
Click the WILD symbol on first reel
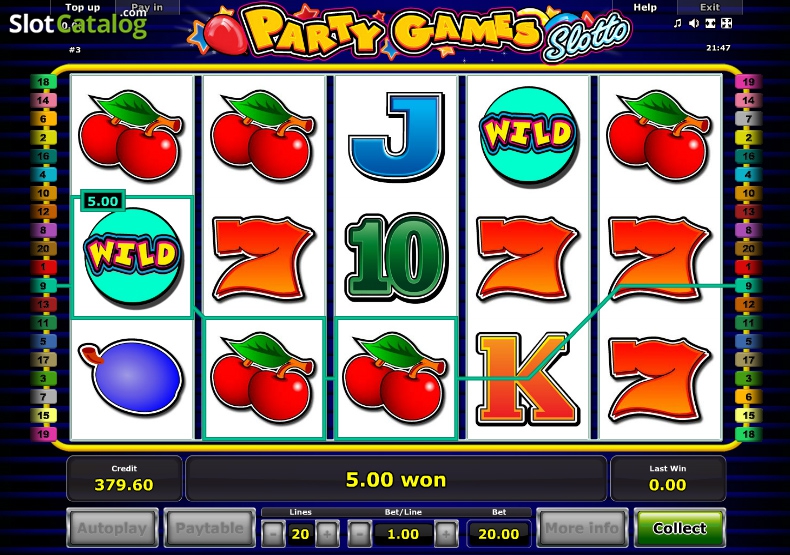132,256
